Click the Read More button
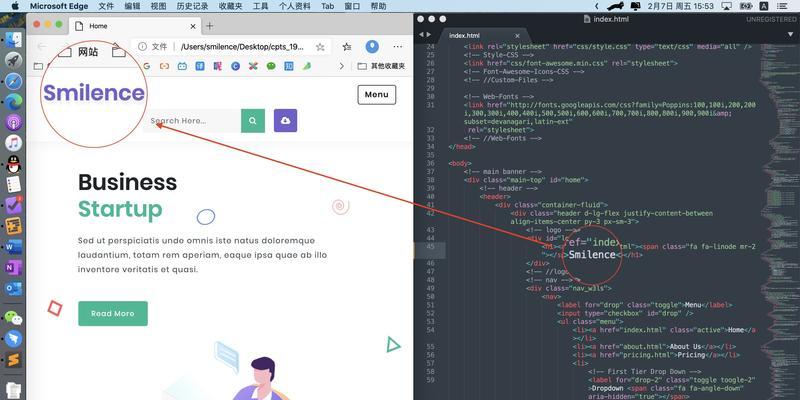The image size is (800, 400). [113, 314]
